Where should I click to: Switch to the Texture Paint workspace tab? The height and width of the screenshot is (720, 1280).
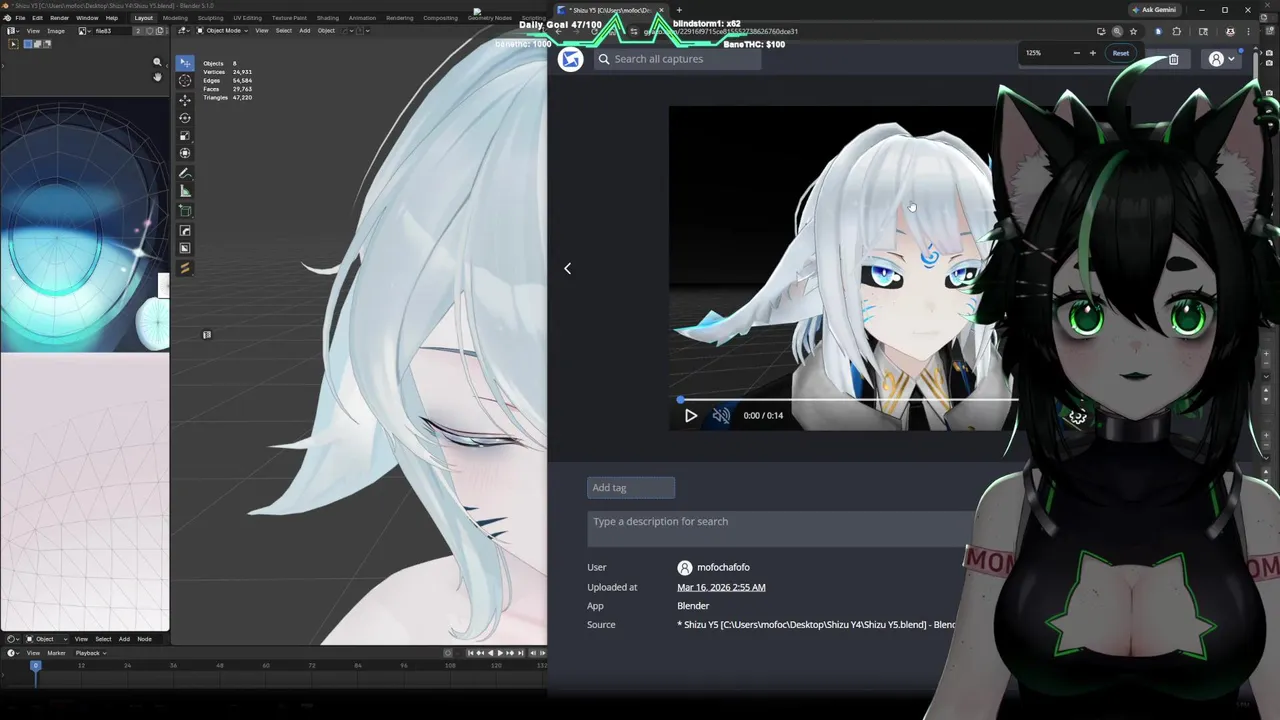click(x=289, y=18)
